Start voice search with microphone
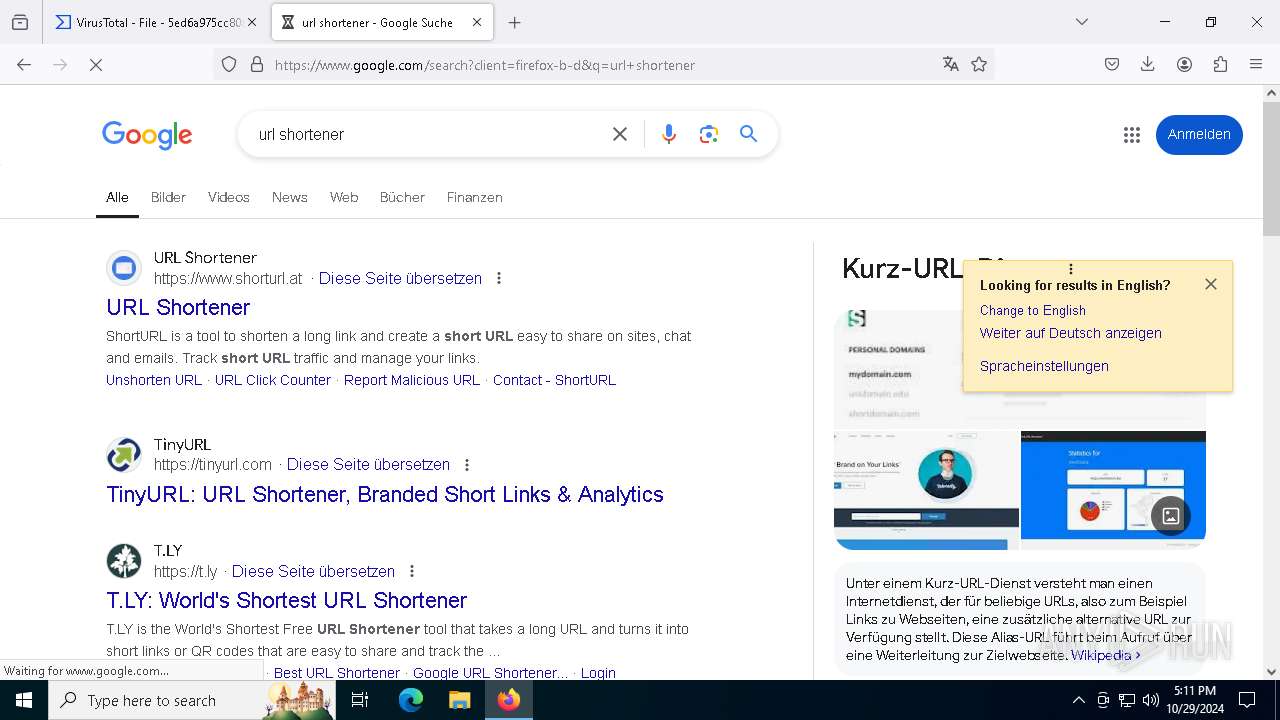The image size is (1280, 720). pyautogui.click(x=669, y=134)
